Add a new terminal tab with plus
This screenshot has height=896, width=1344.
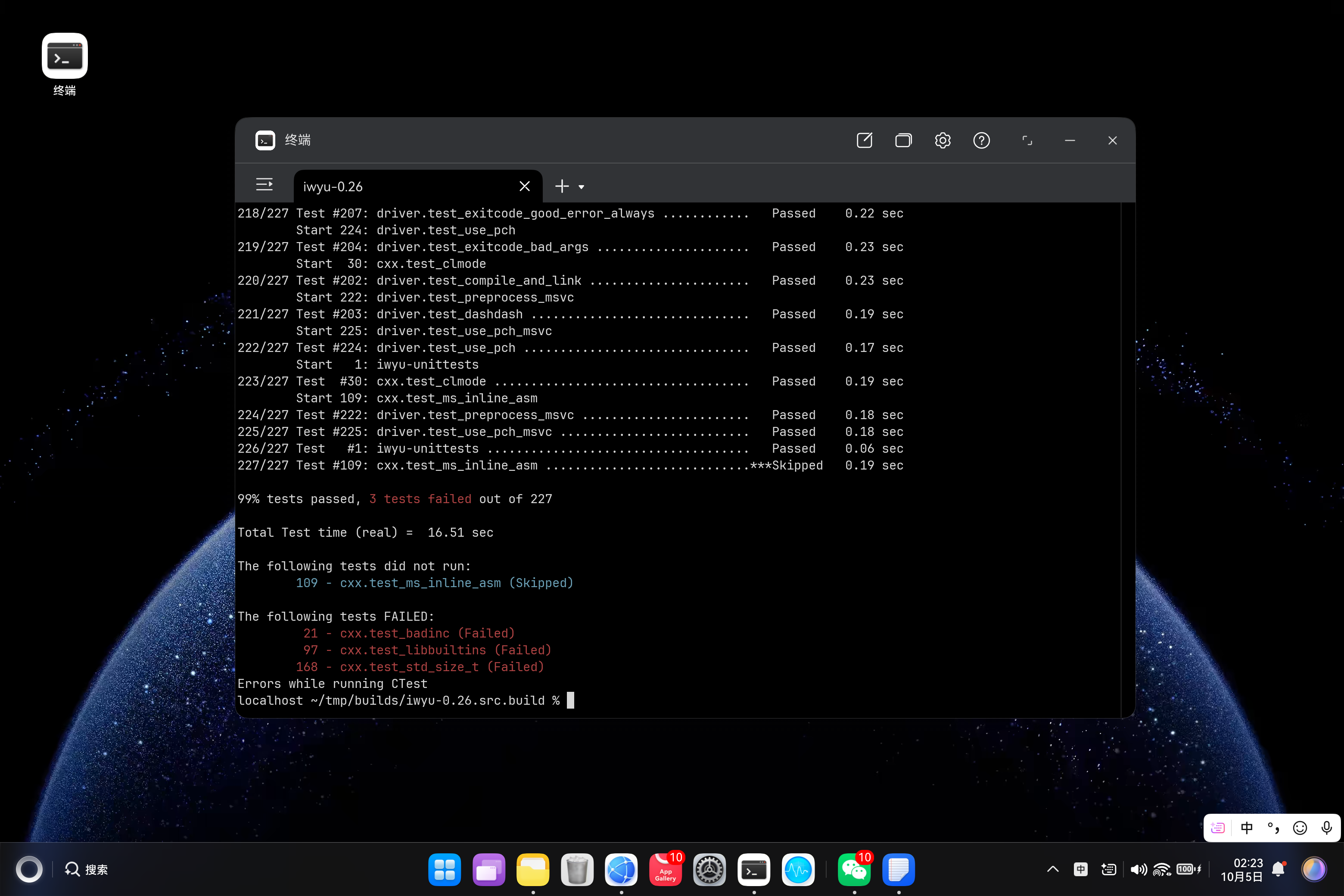click(562, 186)
